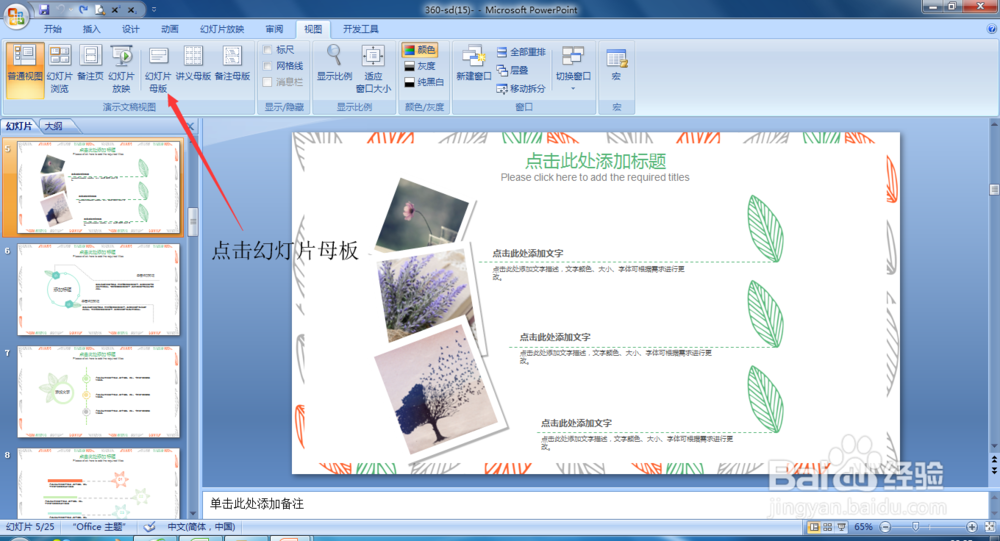
Task: Click the slide title placeholder 点击此处添加标题
Action: tap(596, 161)
